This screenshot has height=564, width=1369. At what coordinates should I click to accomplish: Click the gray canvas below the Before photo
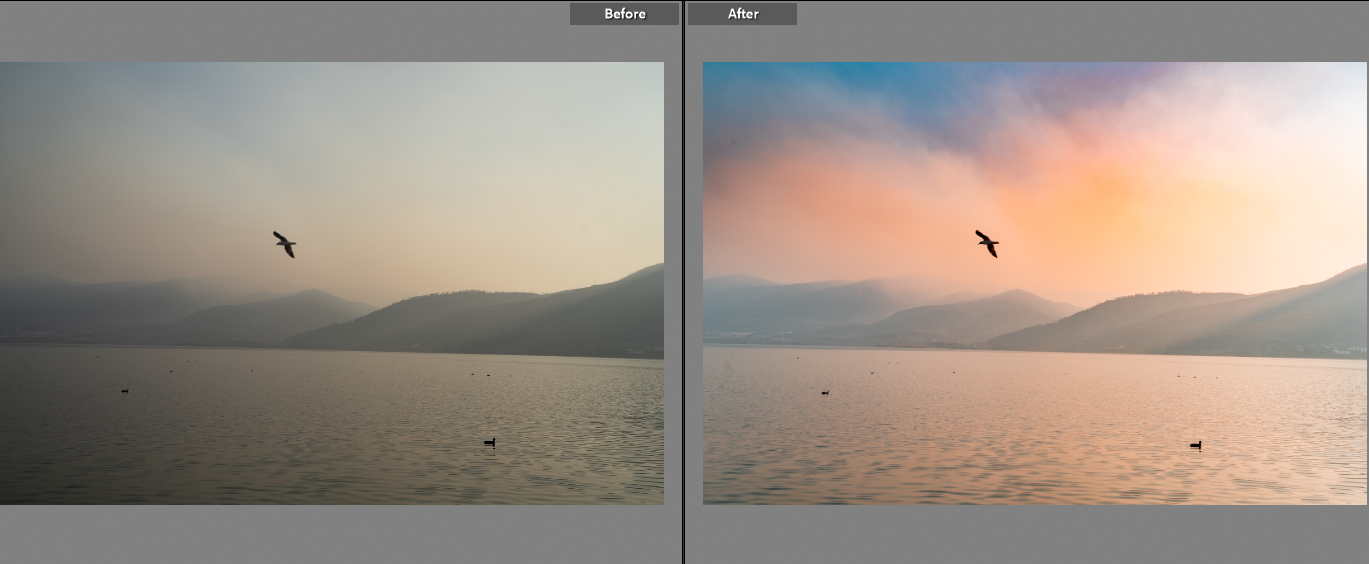(330, 535)
